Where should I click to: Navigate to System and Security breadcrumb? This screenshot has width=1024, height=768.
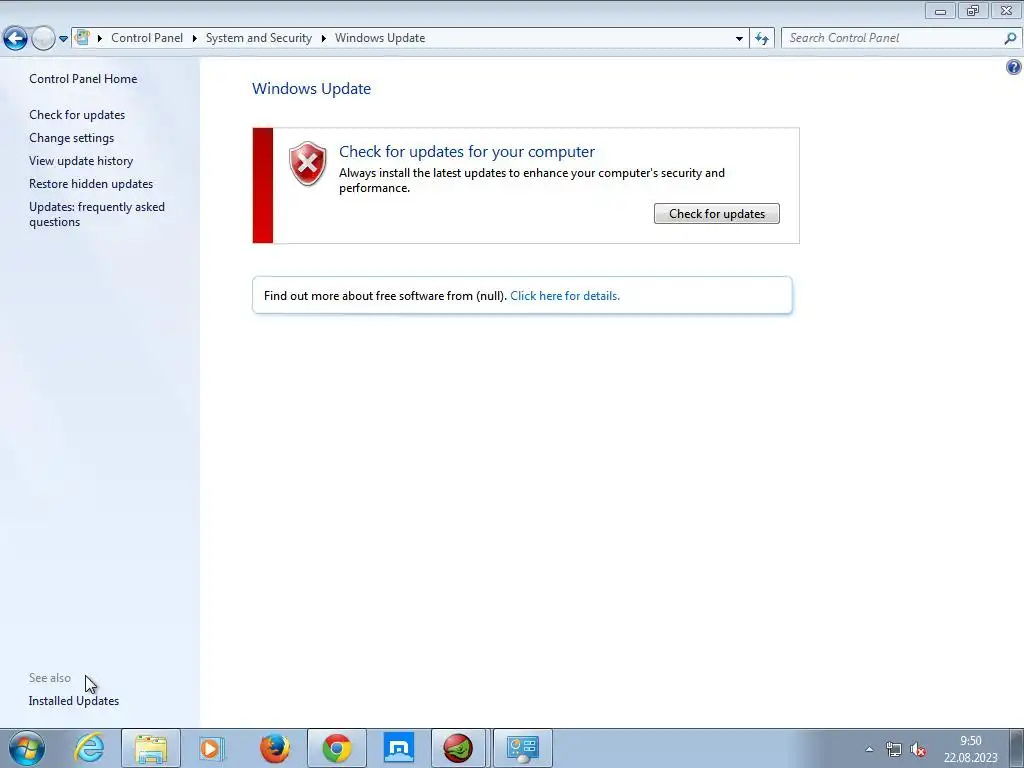(x=259, y=38)
